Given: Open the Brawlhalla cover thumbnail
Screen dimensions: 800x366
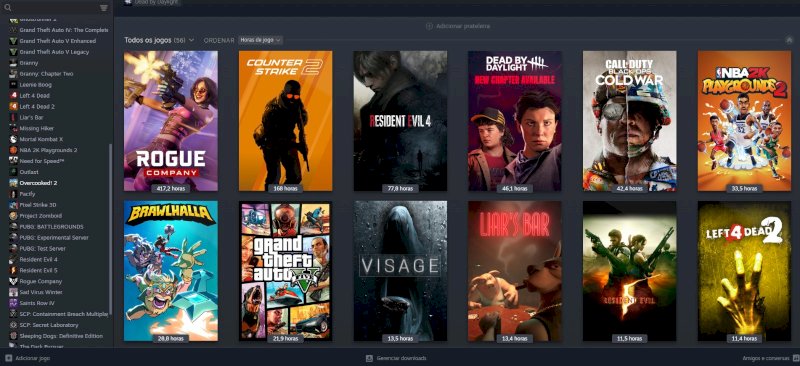Looking at the screenshot, I should click(171, 271).
